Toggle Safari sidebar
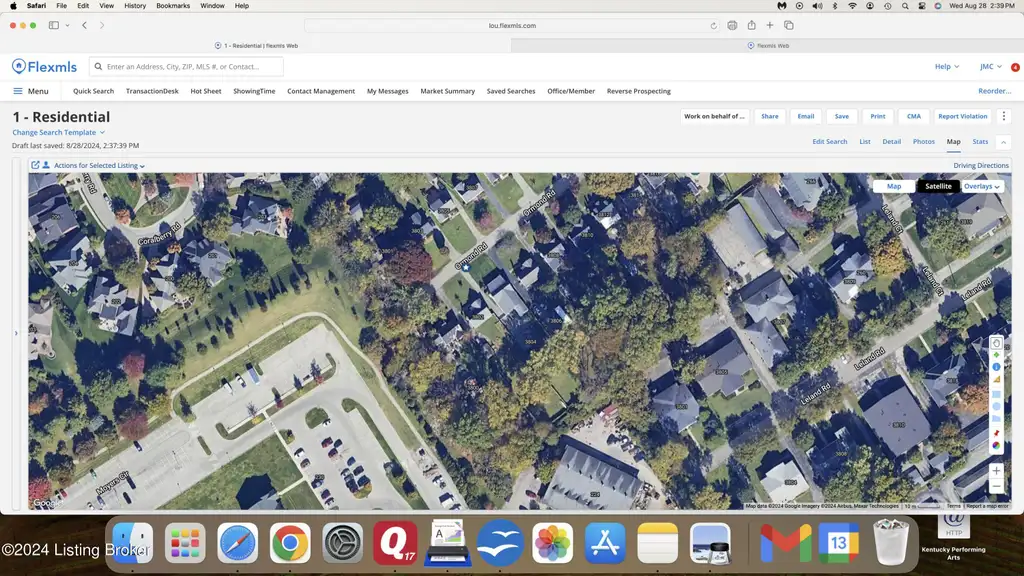 tap(54, 25)
